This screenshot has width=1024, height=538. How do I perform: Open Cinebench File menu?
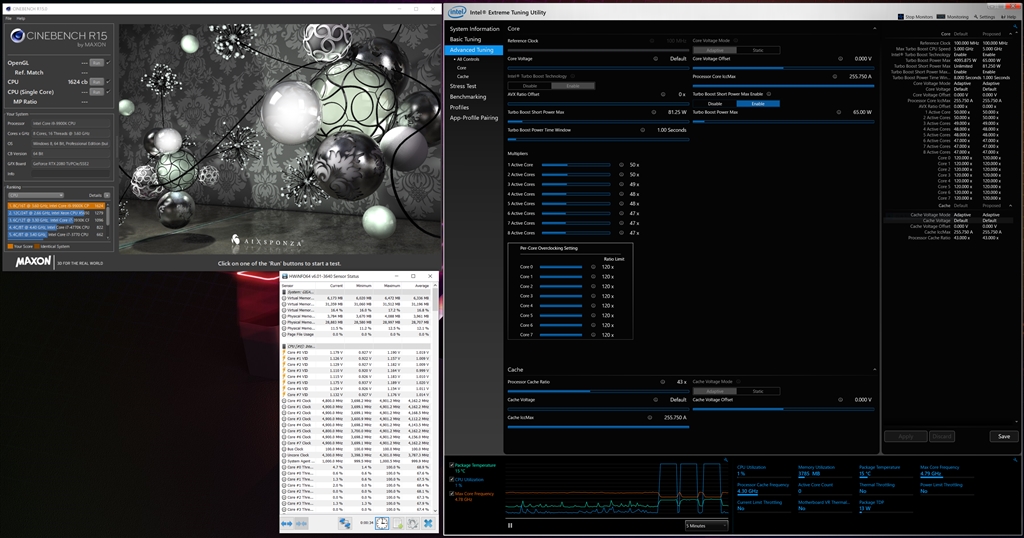point(8,18)
